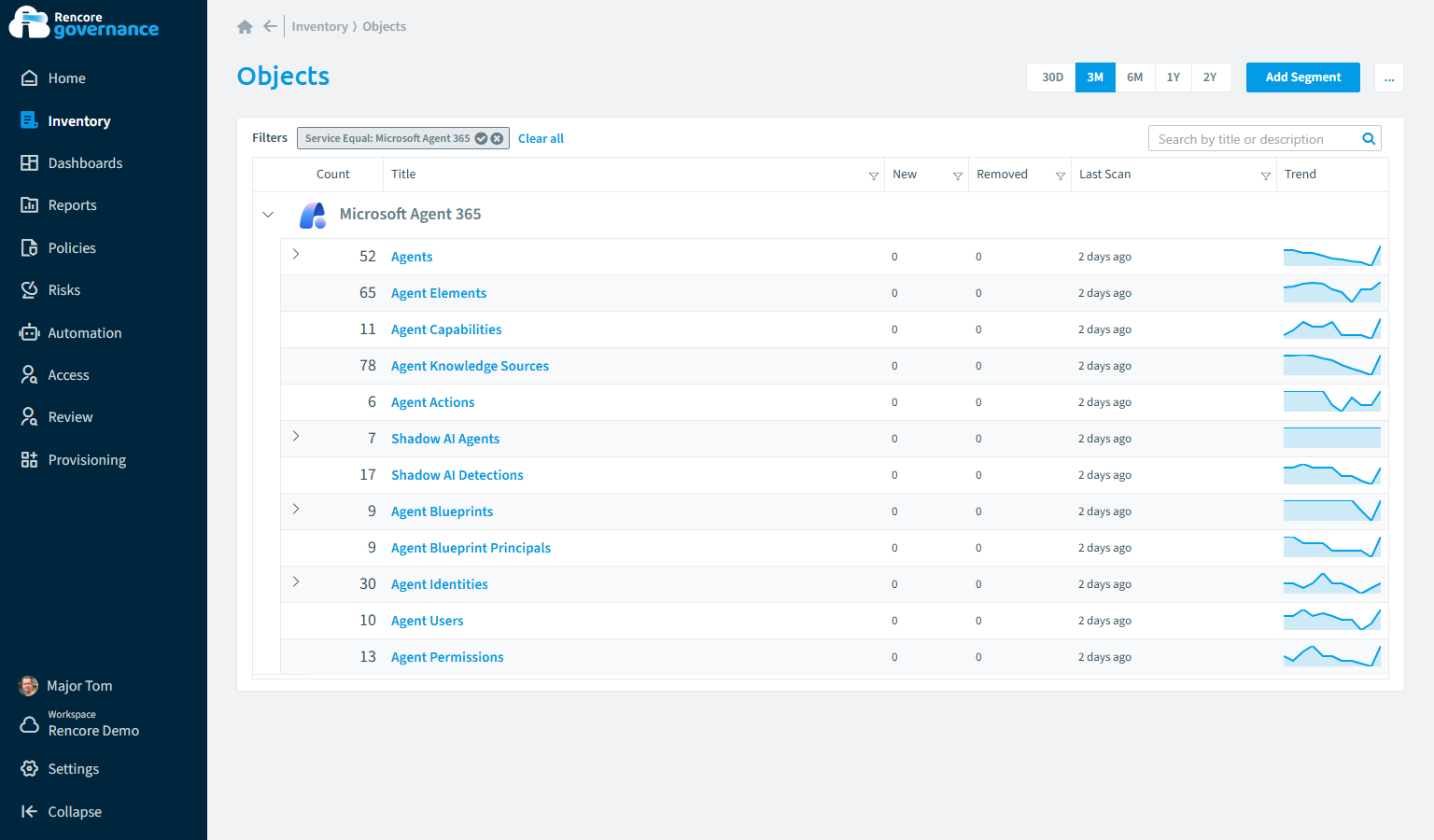The image size is (1434, 840).
Task: Remove the Microsoft Agent 365 filter chip
Action: [497, 138]
